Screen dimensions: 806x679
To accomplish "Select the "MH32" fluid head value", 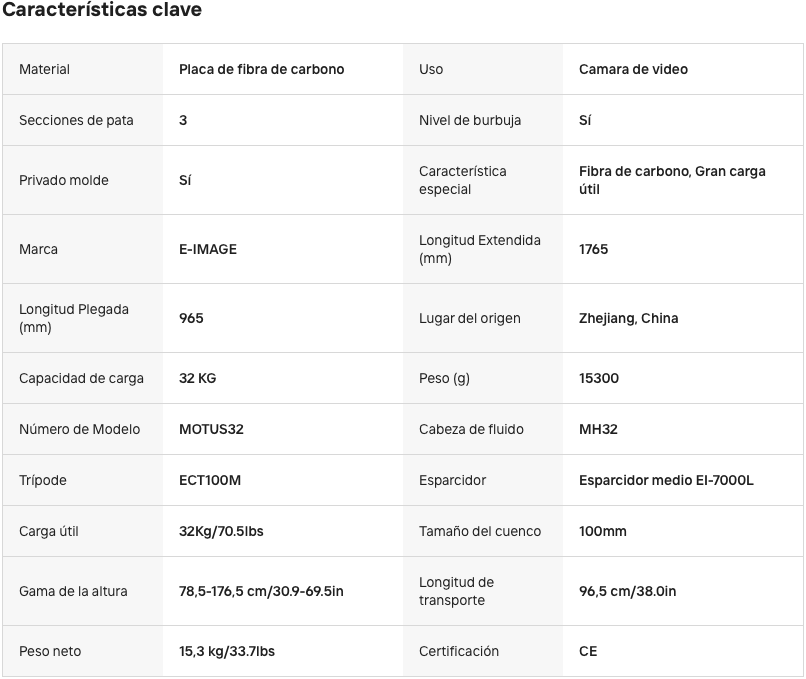I will [x=598, y=429].
